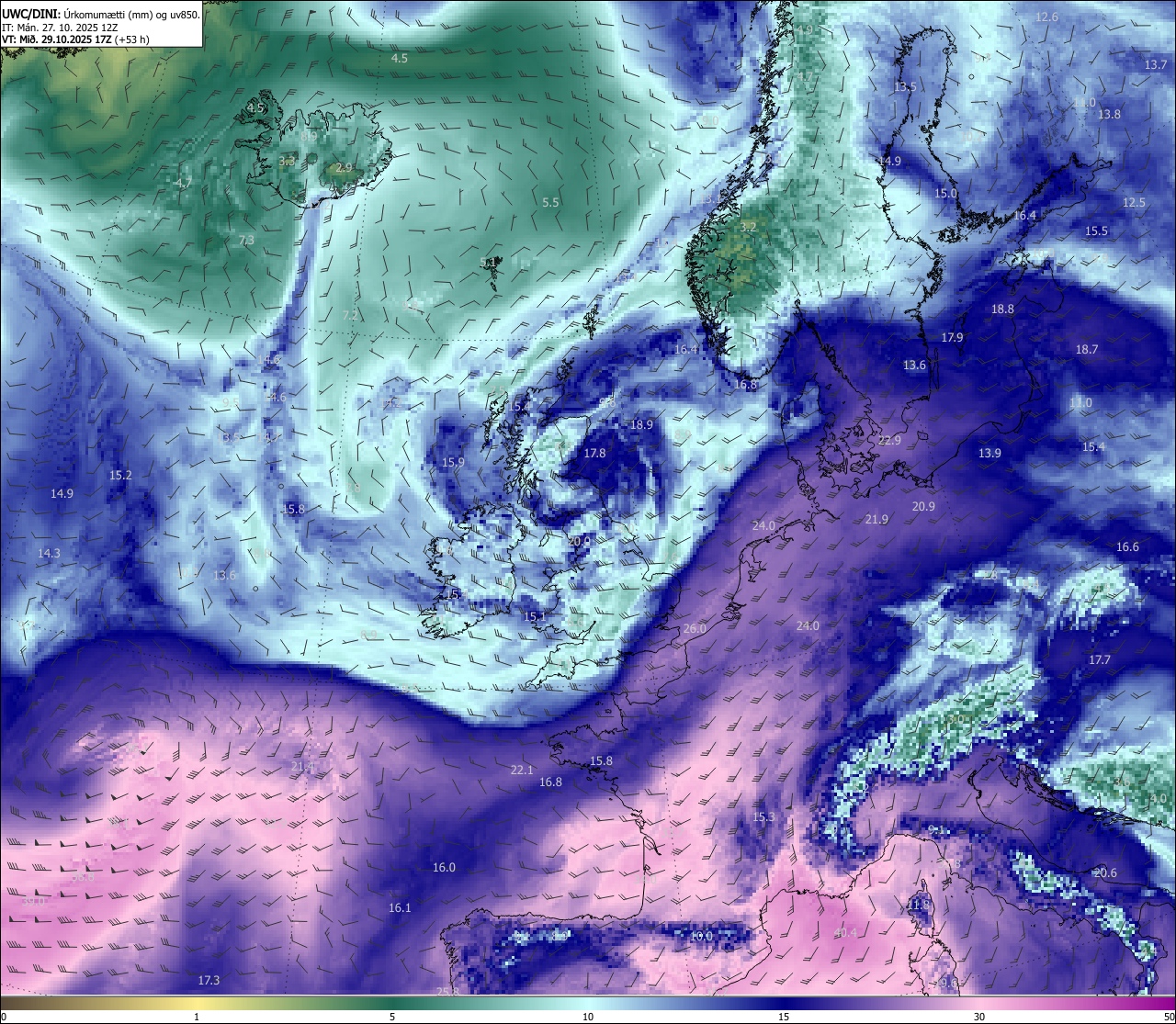1176x1024 pixels.
Task: Click the map value "15.0"
Action: pos(945,194)
